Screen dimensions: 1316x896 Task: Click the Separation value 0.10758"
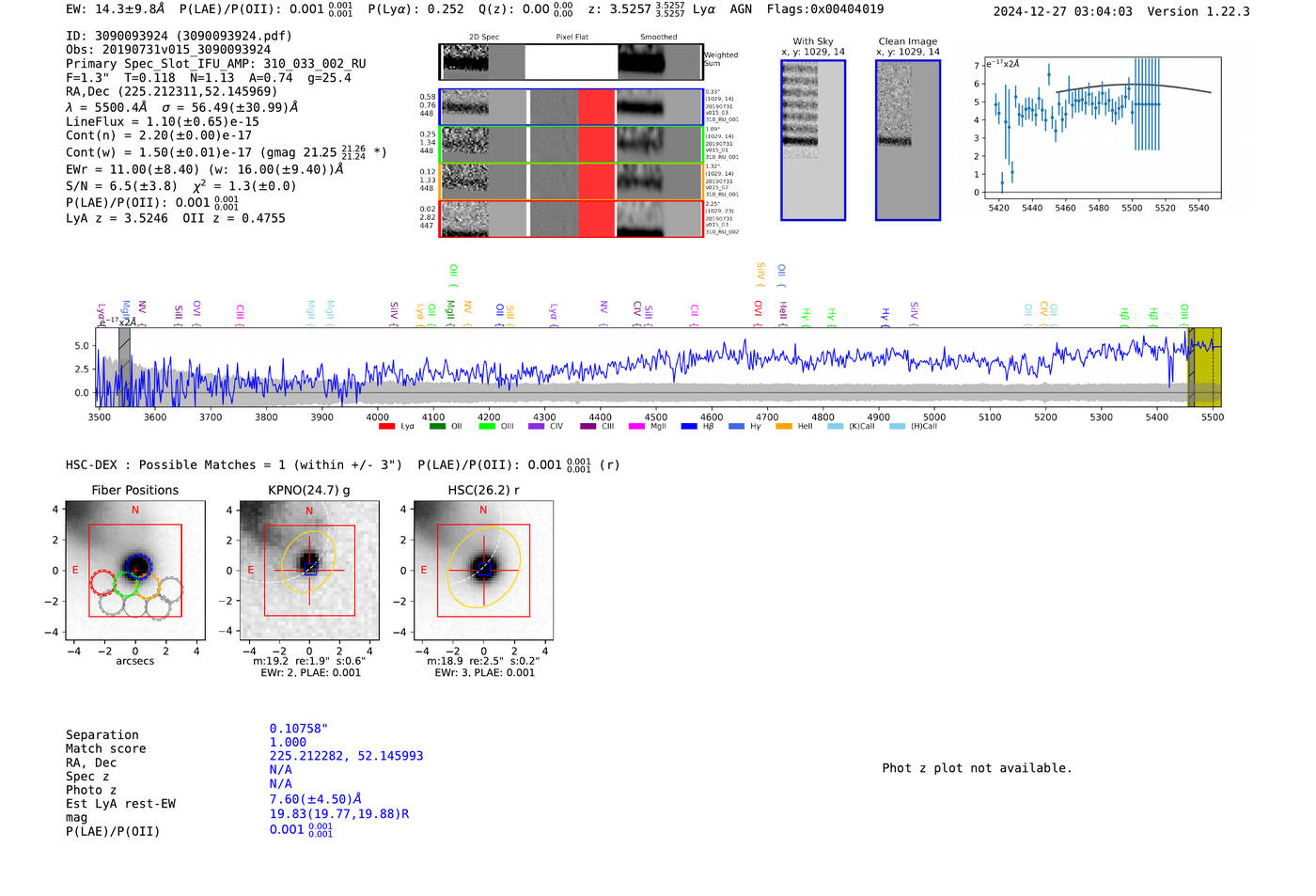299,729
